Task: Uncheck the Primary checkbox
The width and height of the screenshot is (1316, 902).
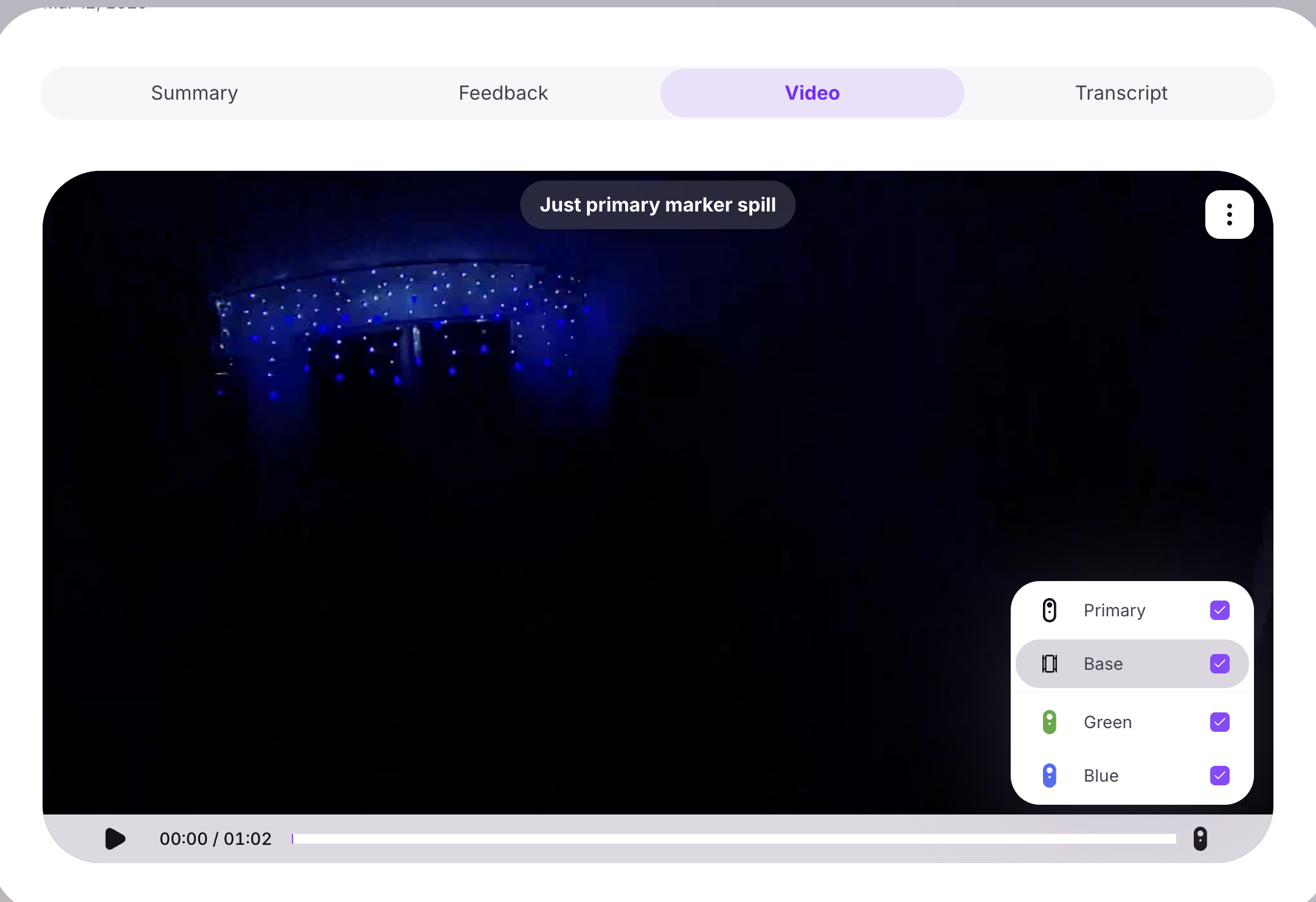Action: click(x=1219, y=610)
